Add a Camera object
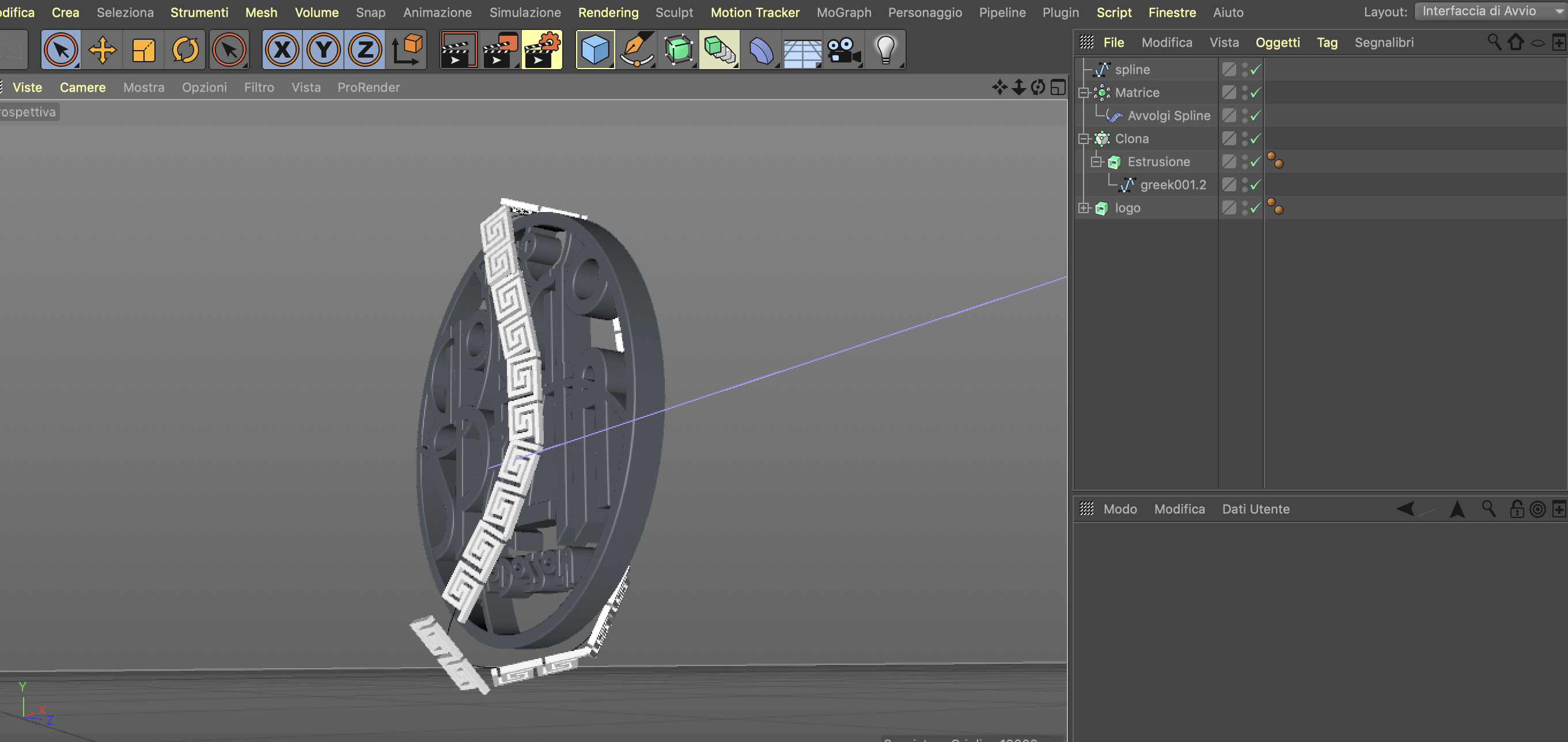 (x=844, y=50)
